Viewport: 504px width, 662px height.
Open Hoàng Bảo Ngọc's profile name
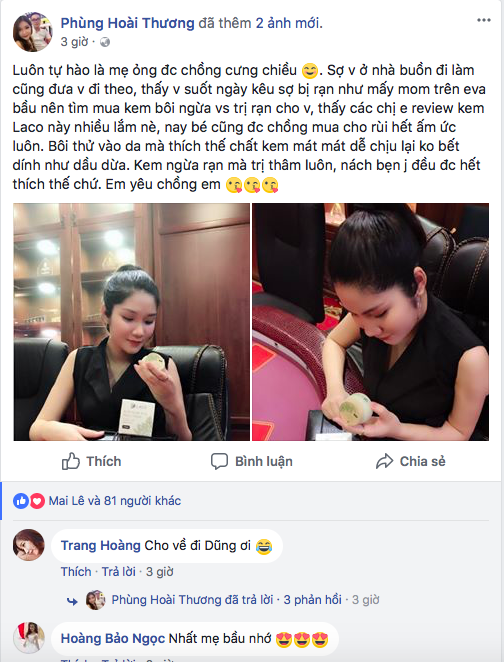pos(113,638)
